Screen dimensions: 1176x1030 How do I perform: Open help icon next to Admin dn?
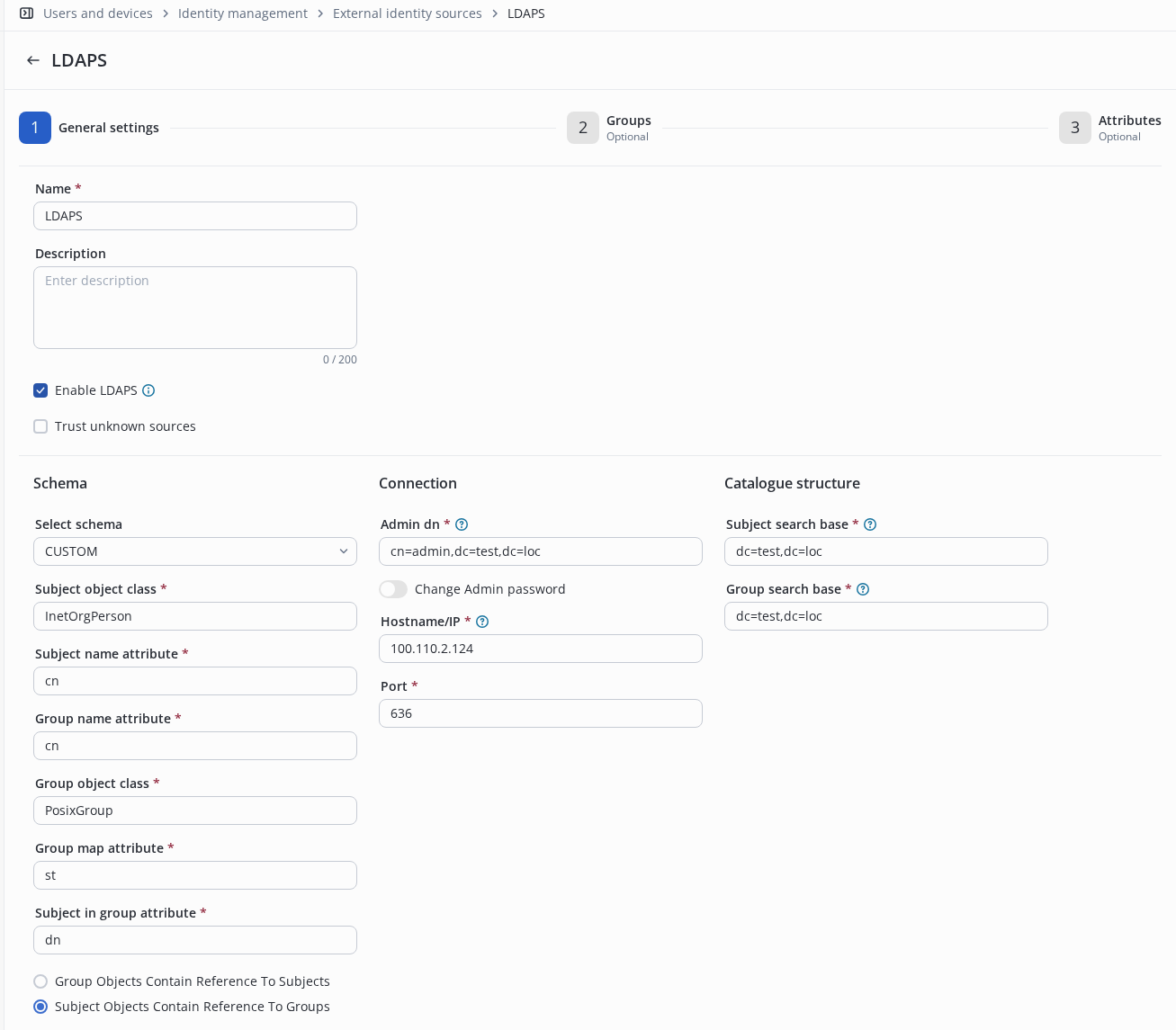[x=462, y=524]
